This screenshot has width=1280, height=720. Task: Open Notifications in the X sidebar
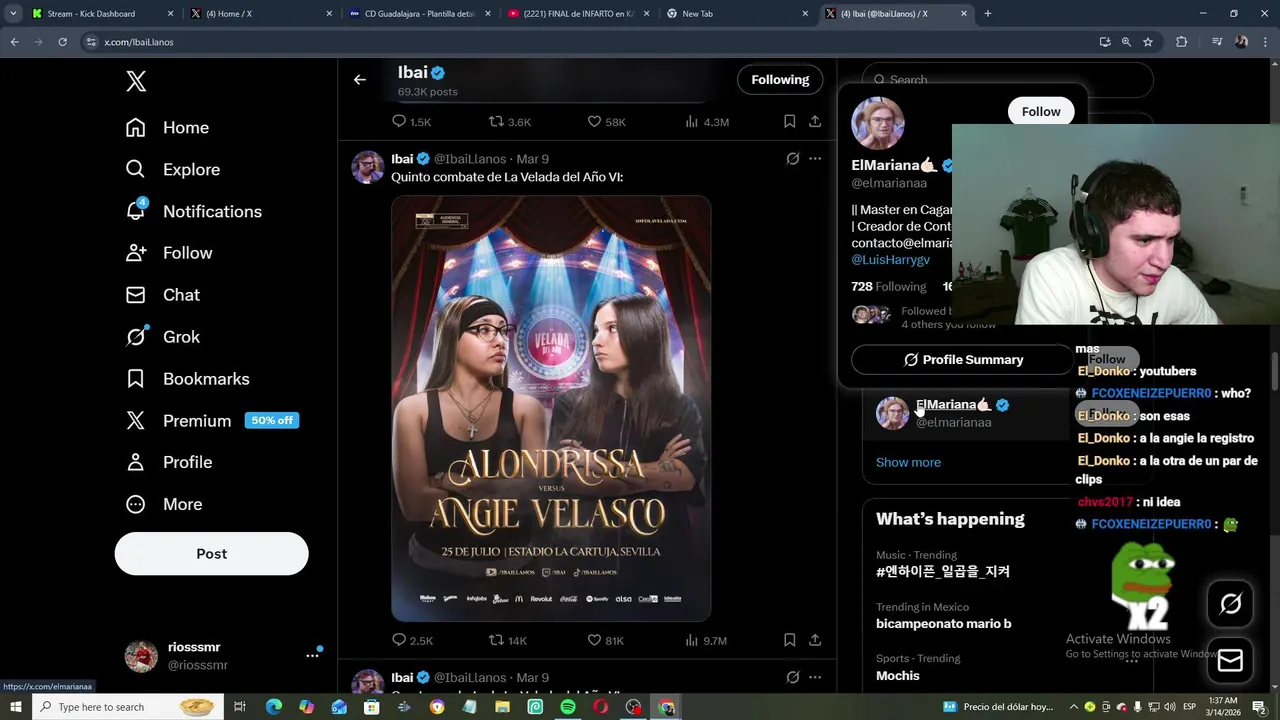193,212
